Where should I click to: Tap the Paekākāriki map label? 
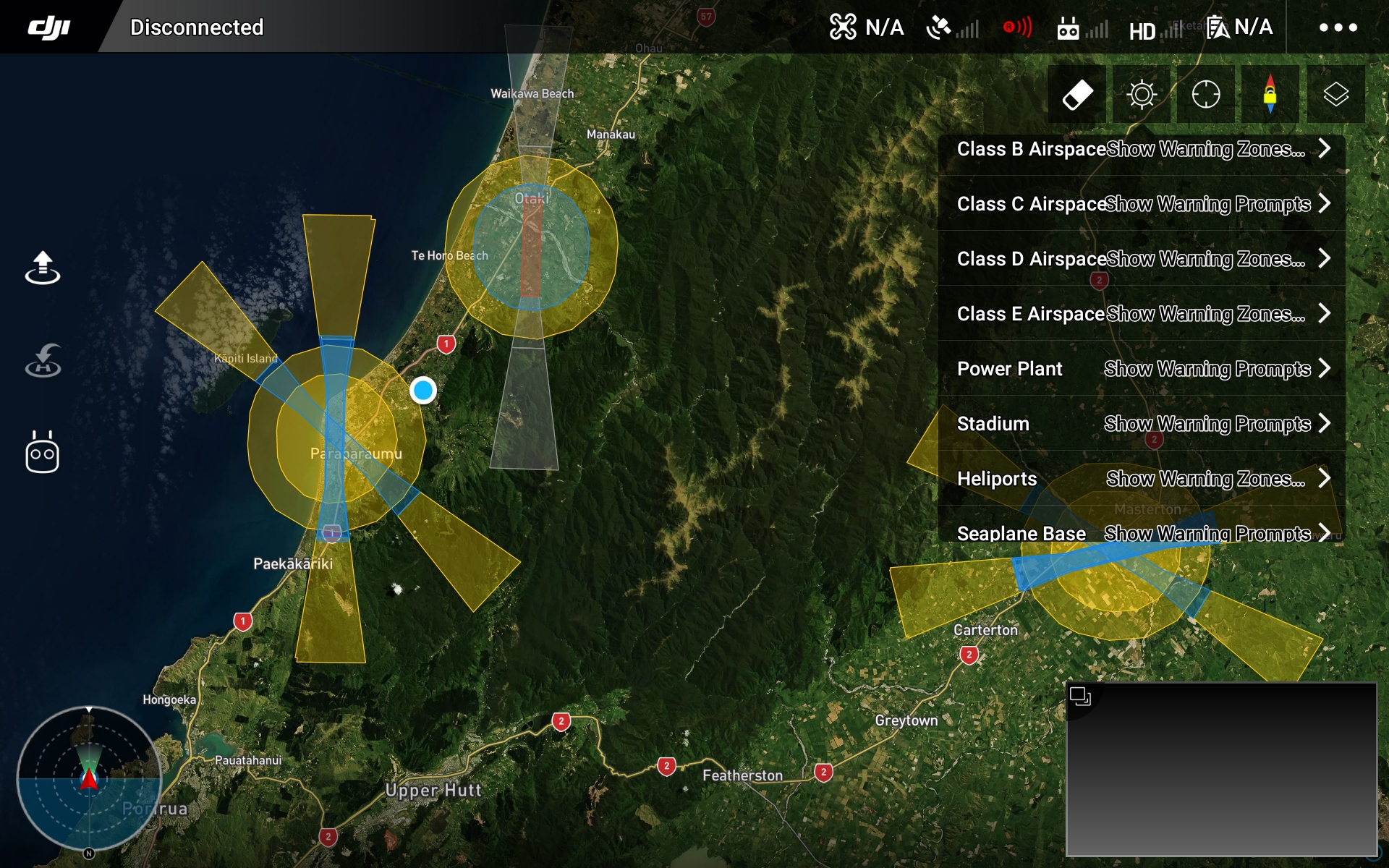[x=293, y=563]
